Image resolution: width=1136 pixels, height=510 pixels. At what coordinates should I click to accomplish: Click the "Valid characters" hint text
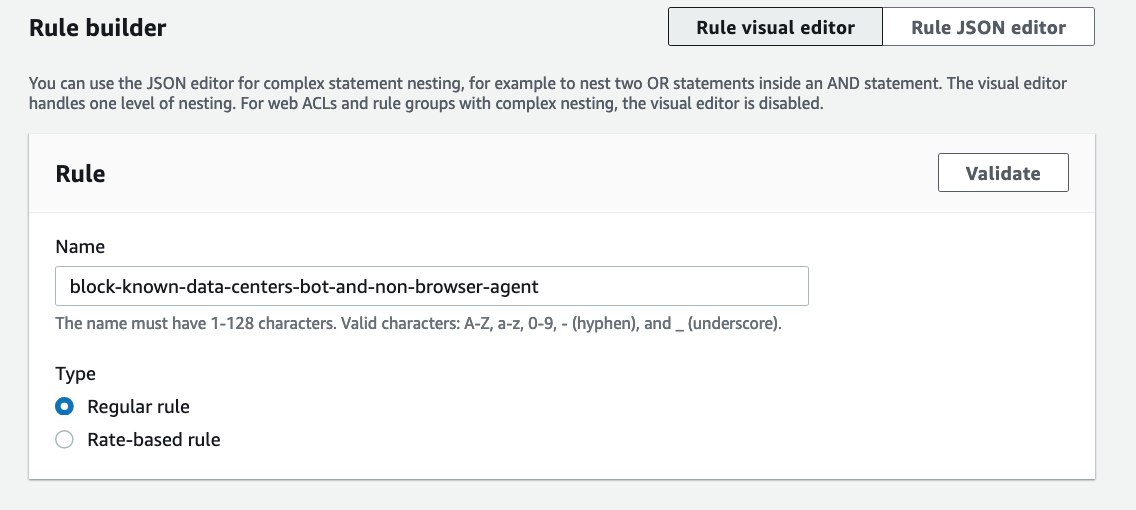(x=600, y=324)
